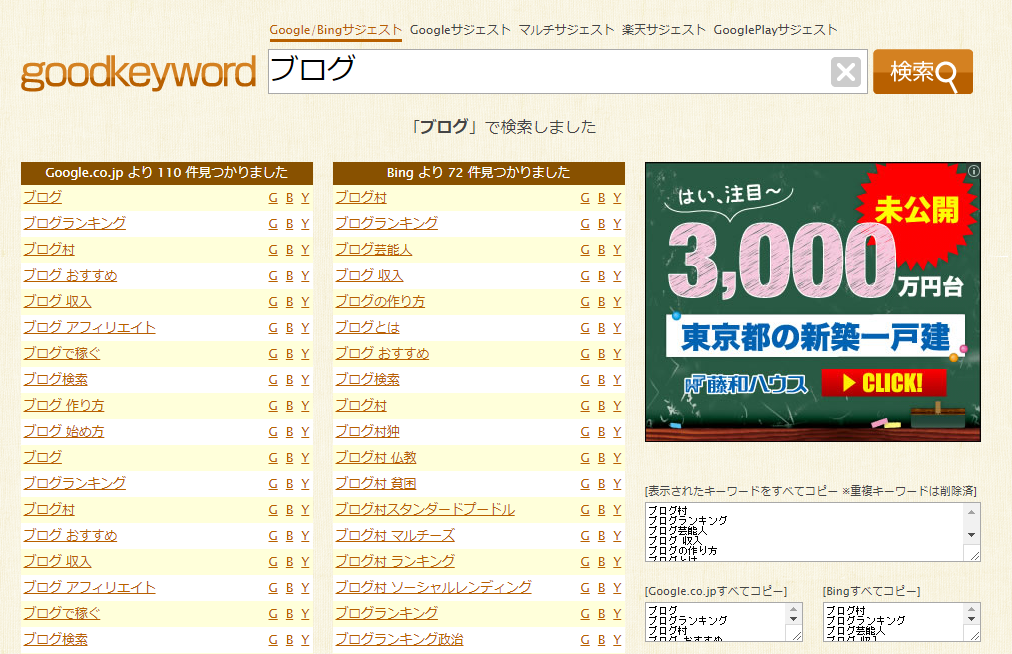Screen dimensions: 1012x654
Task: Open the ブログ 始め方 keyword link
Action: tap(64, 431)
